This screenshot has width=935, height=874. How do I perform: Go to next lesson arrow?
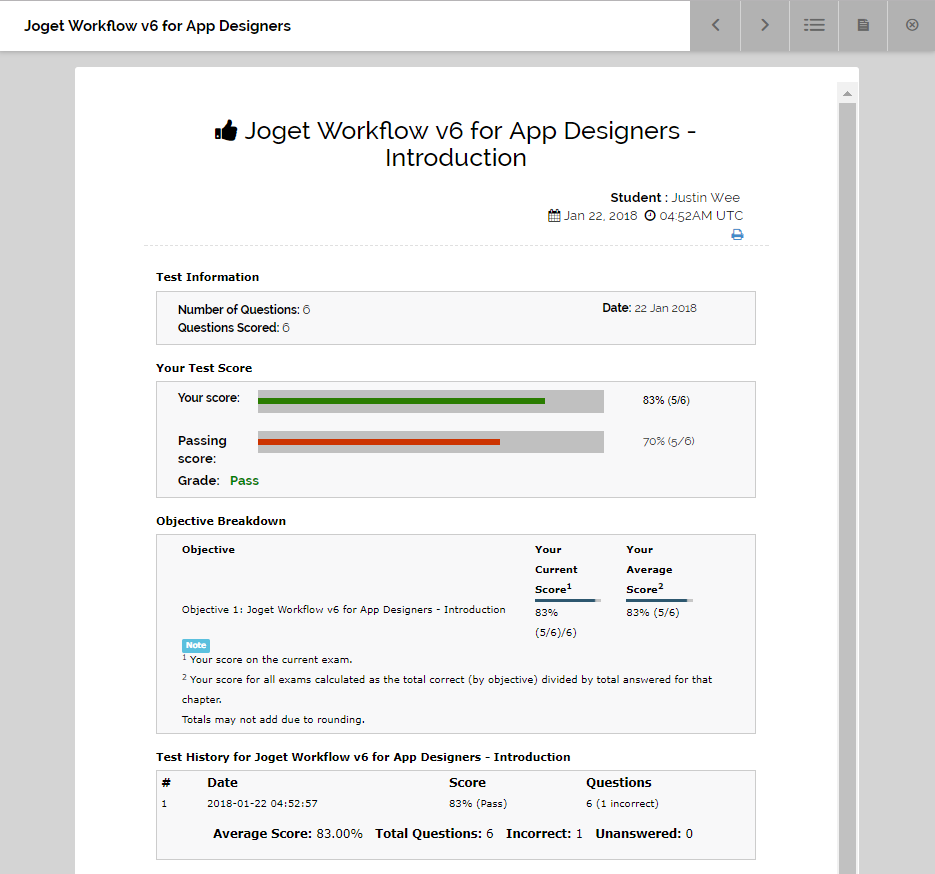pos(764,25)
